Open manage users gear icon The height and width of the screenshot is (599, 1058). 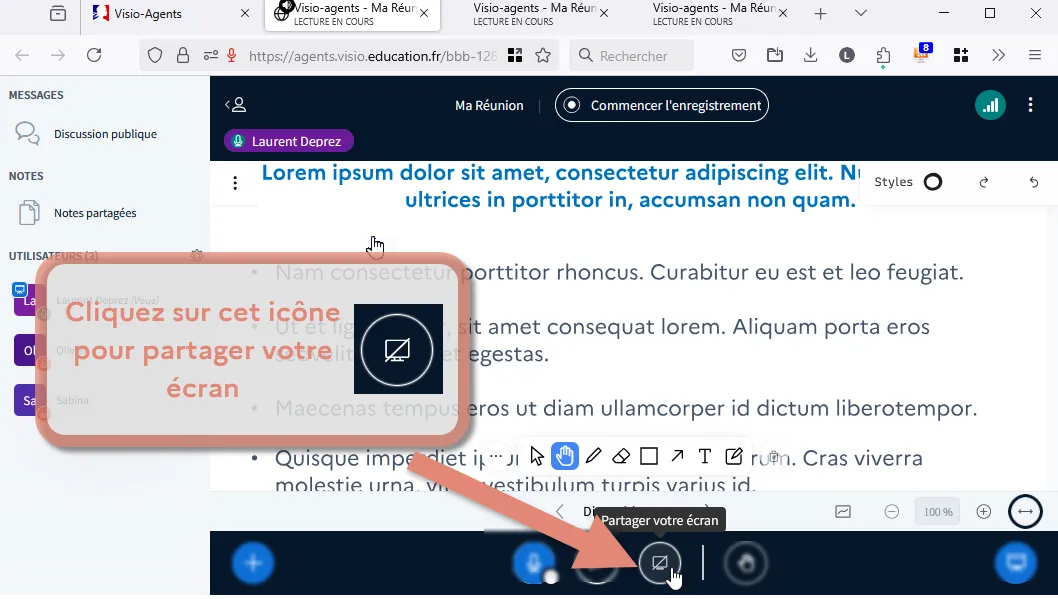pyautogui.click(x=196, y=256)
